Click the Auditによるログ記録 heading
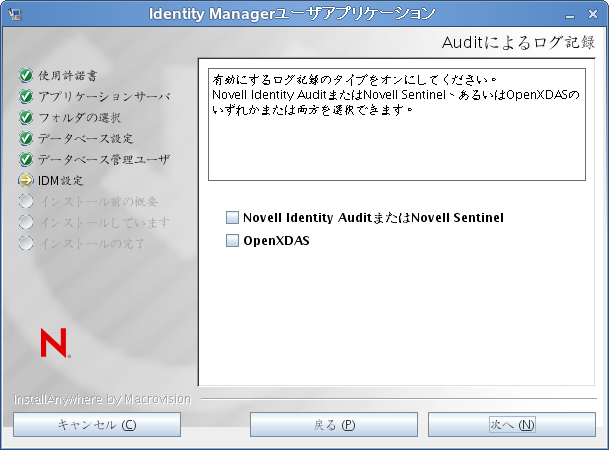This screenshot has width=609, height=450. pyautogui.click(x=518, y=42)
